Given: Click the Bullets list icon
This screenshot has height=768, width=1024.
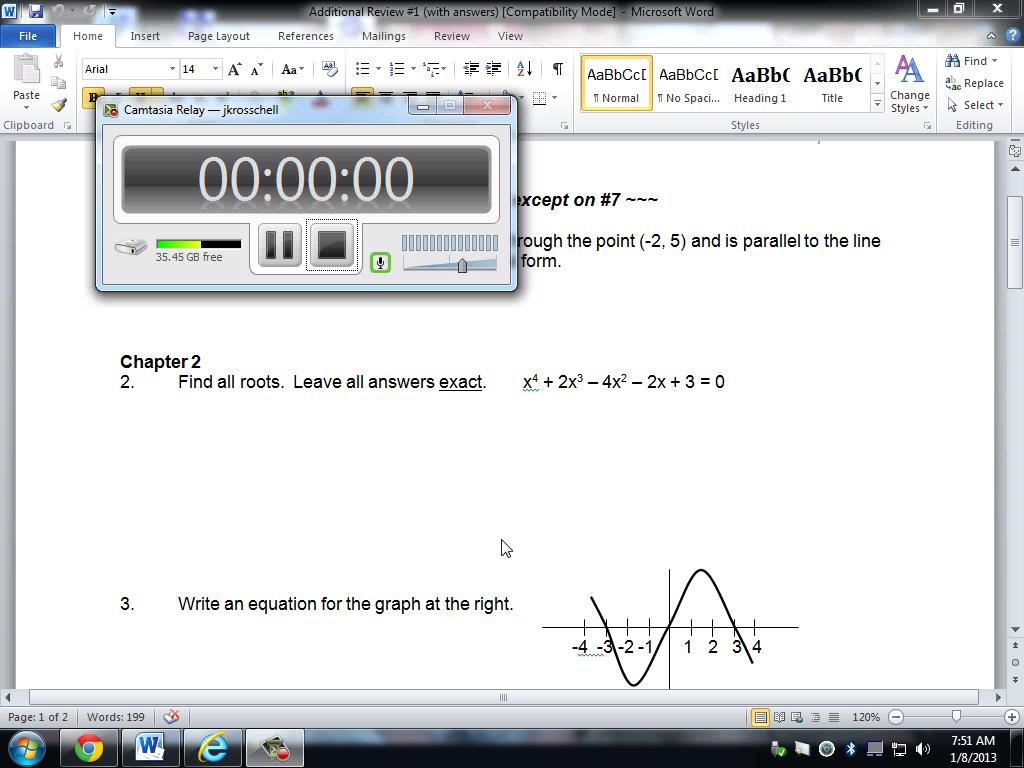Looking at the screenshot, I should coord(362,69).
